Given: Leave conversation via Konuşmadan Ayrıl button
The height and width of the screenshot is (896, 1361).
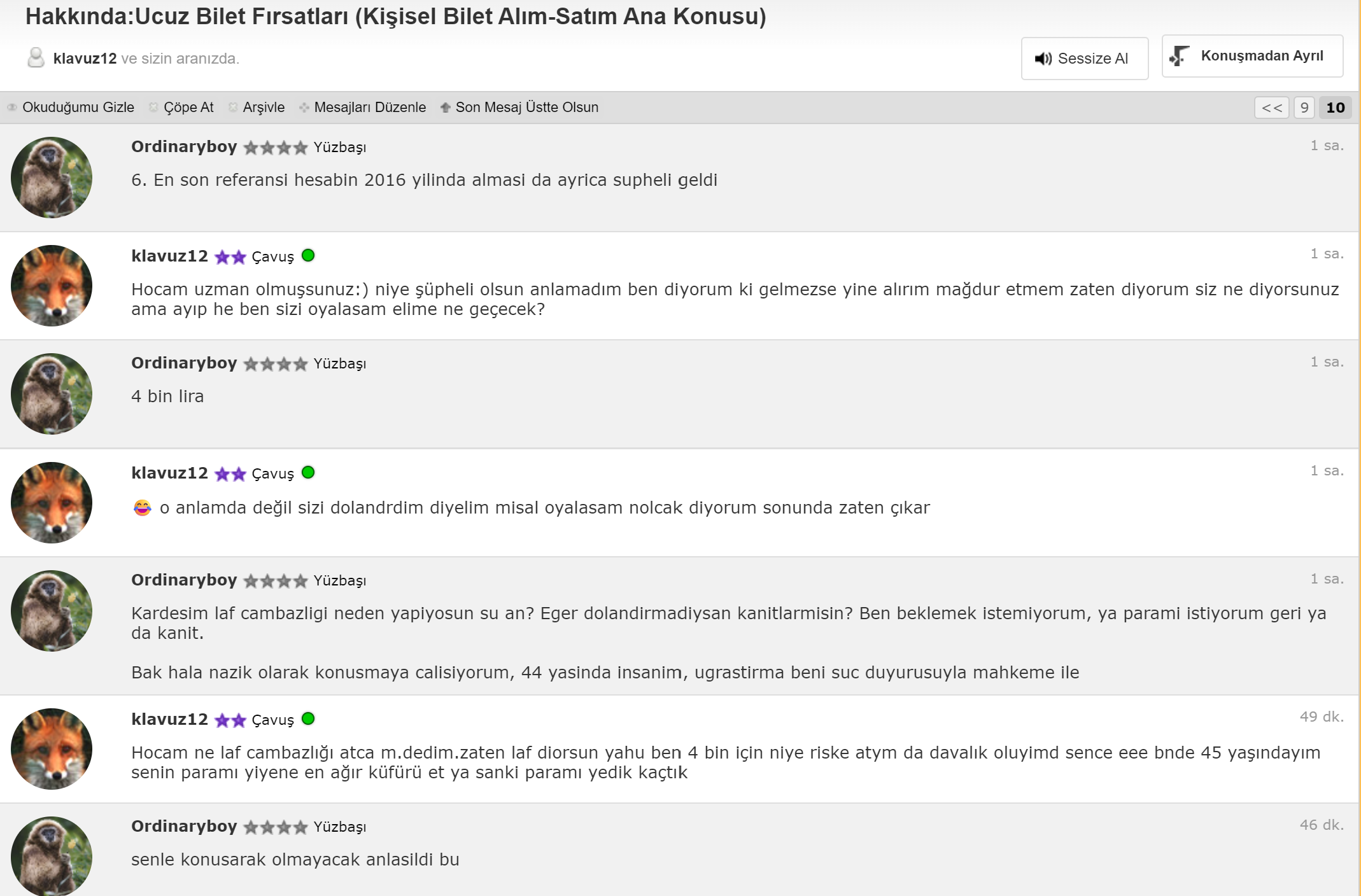Looking at the screenshot, I should pos(1253,56).
